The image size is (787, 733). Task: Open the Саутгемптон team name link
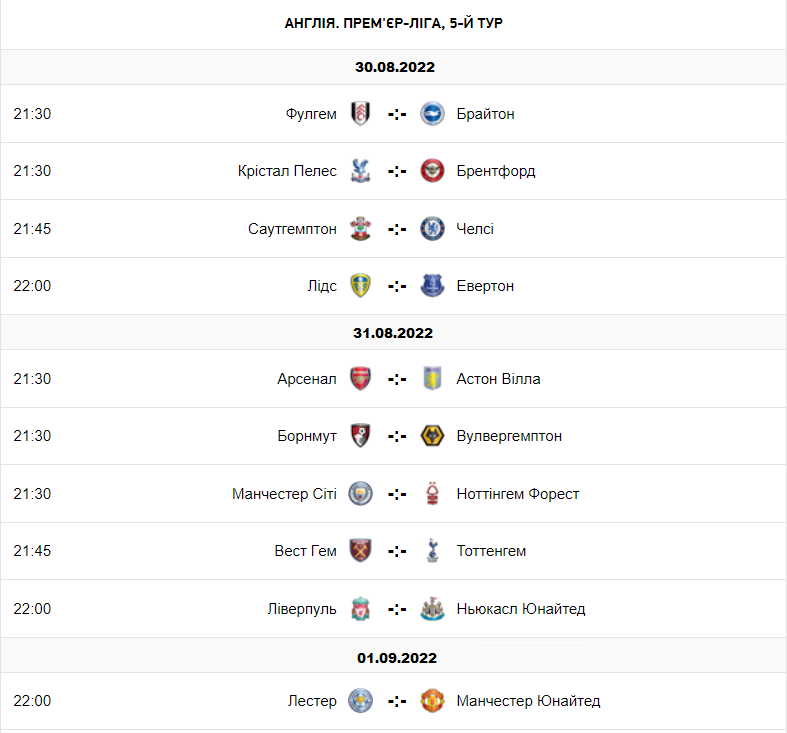292,229
